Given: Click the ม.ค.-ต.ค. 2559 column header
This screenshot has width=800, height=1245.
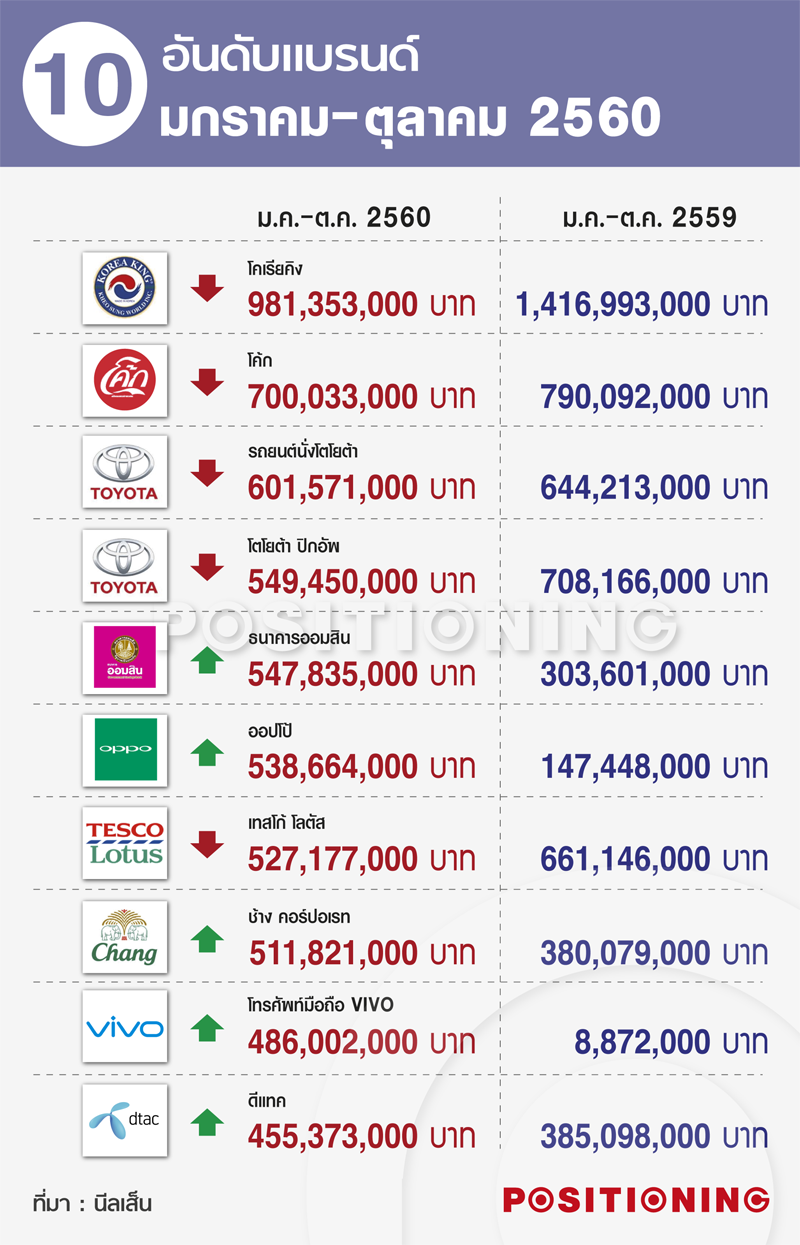Looking at the screenshot, I should click(648, 217).
